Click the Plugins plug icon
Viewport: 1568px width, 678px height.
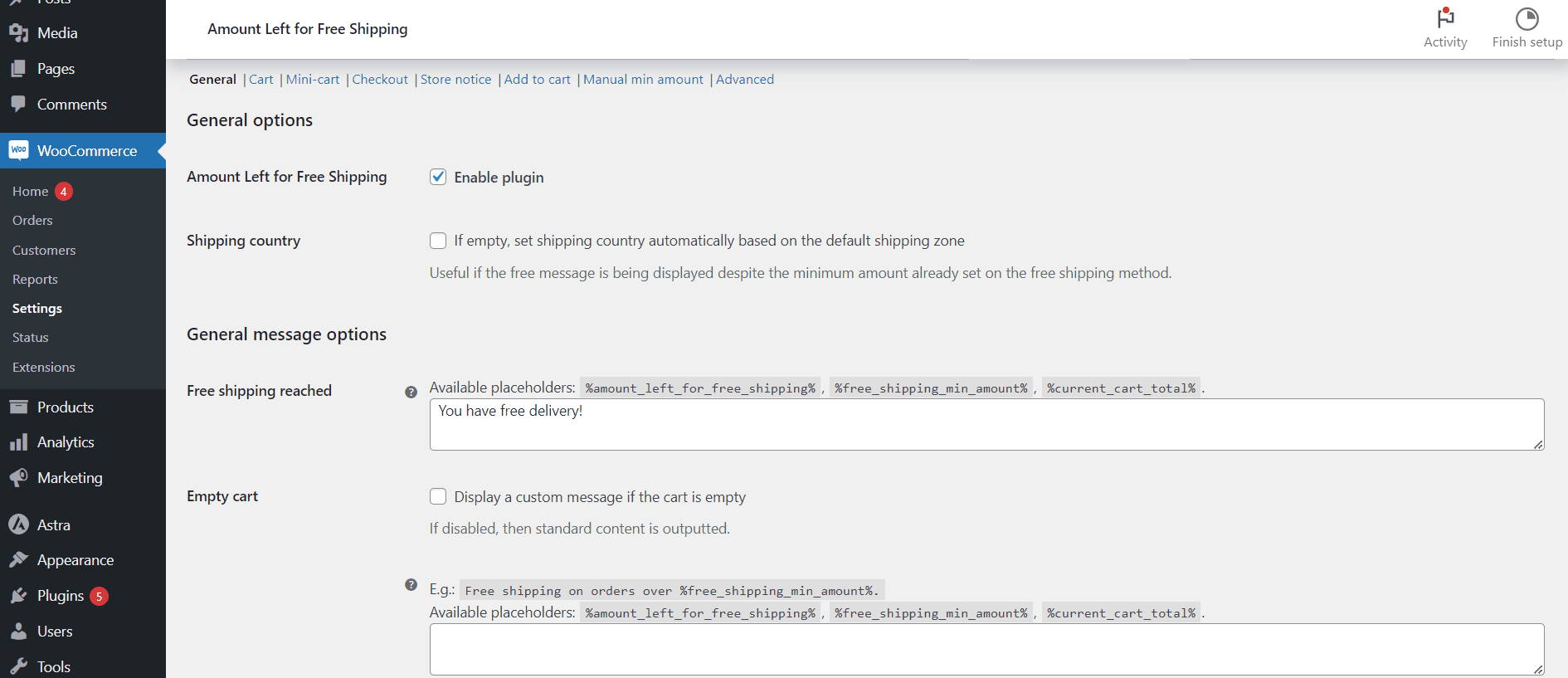point(18,596)
